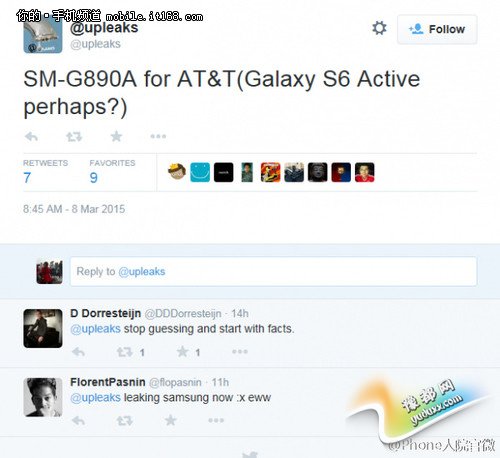This screenshot has height=458, width=500.
Task: Reply to D Dorresteijn's comment
Action: (x=78, y=352)
